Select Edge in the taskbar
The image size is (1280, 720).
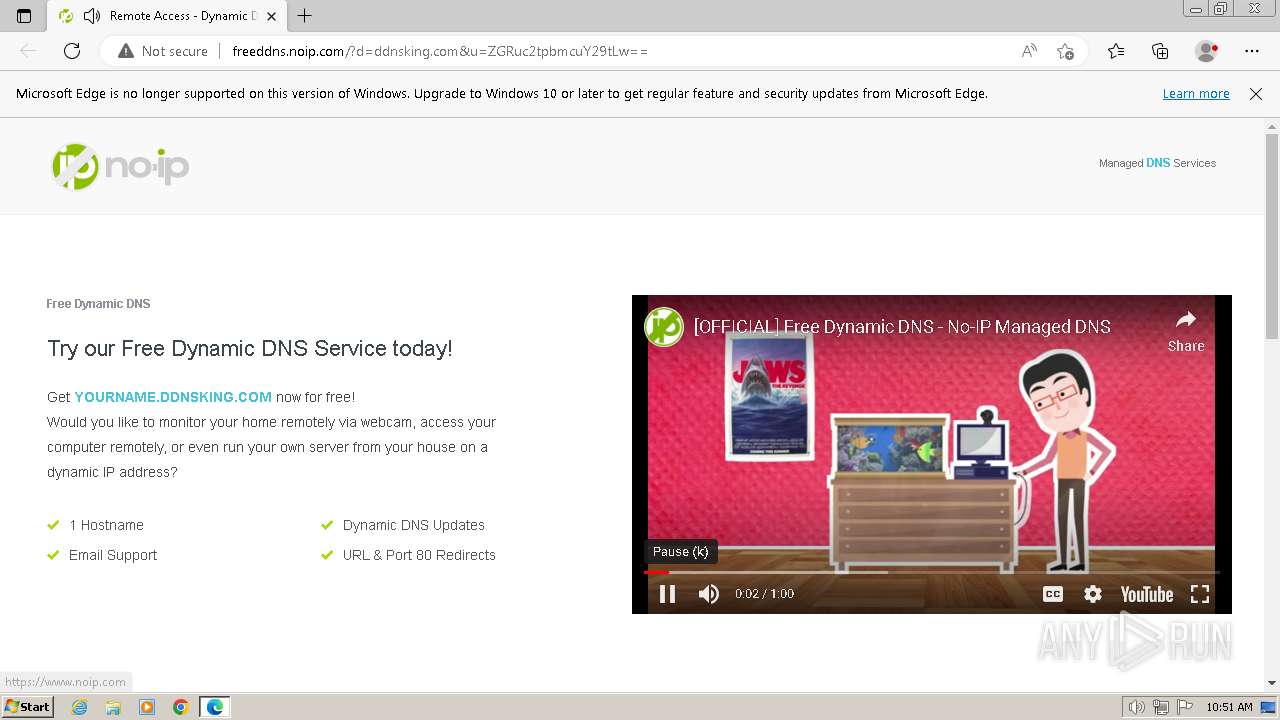[x=215, y=707]
